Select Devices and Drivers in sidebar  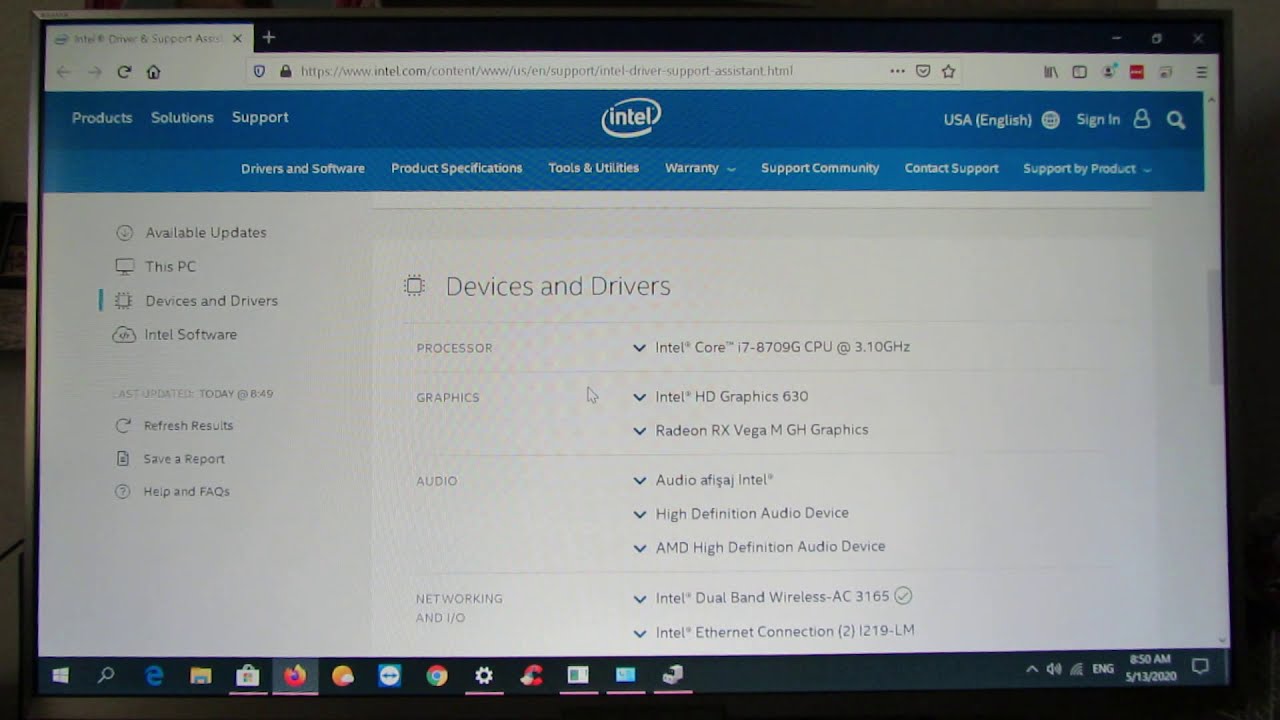tap(196, 300)
